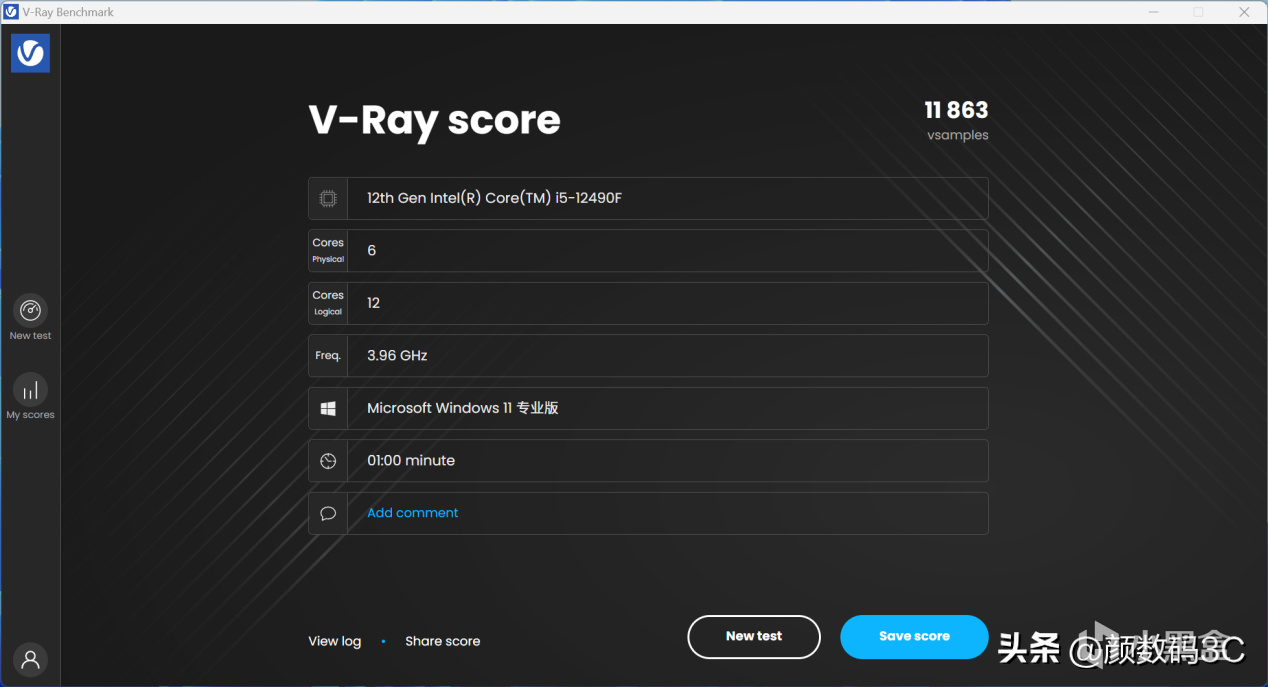Open the user account profile icon
The height and width of the screenshot is (687, 1268).
[30, 660]
